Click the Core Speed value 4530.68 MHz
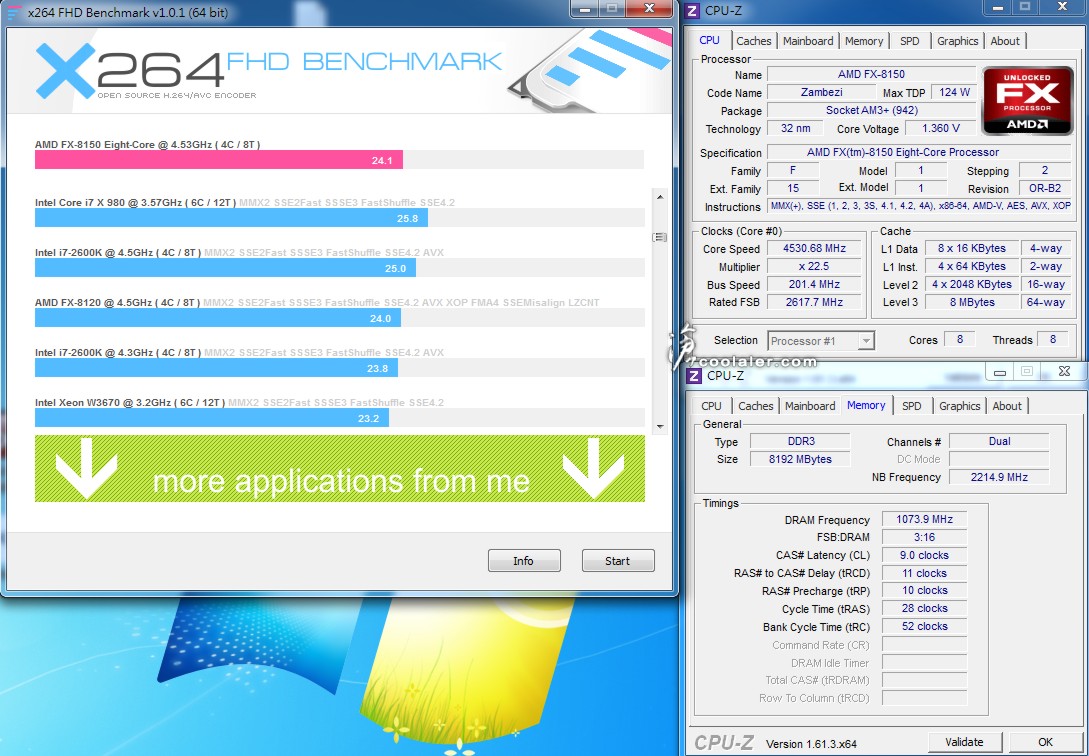This screenshot has width=1089, height=756. 814,249
